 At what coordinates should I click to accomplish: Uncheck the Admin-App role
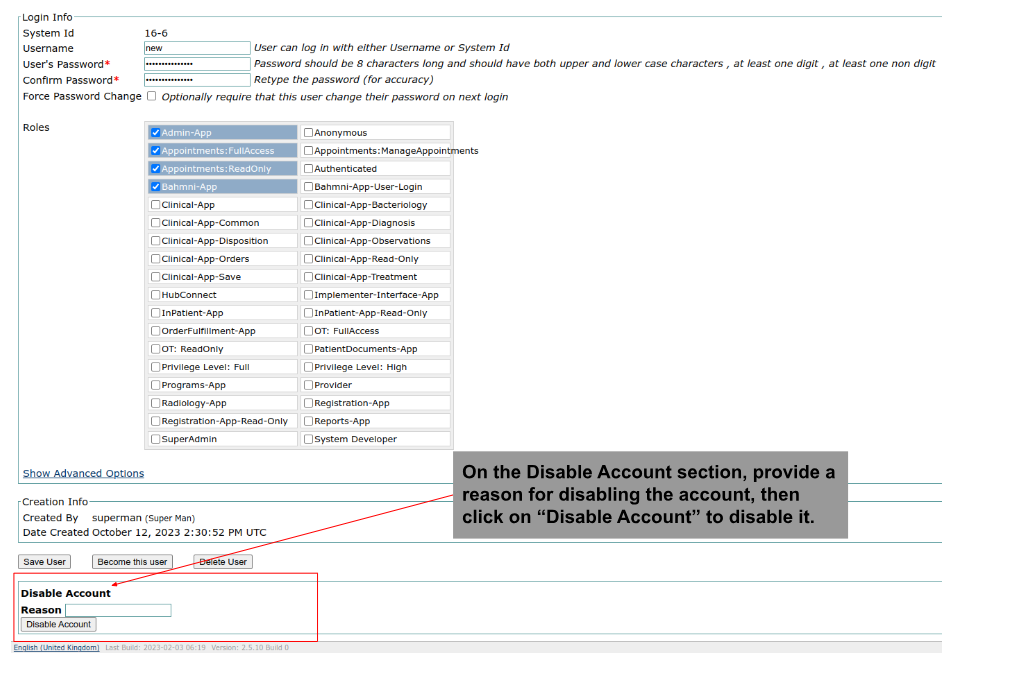click(x=155, y=133)
